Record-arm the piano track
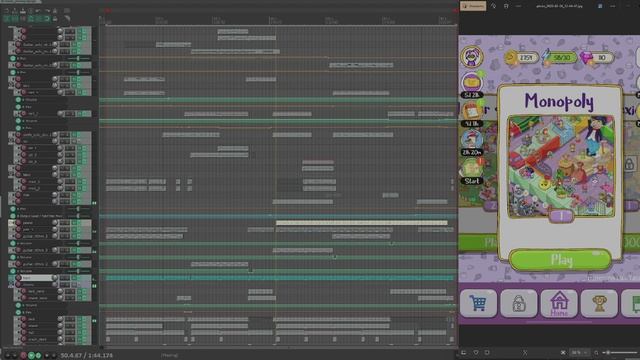The height and width of the screenshot is (360, 640). click(18, 223)
